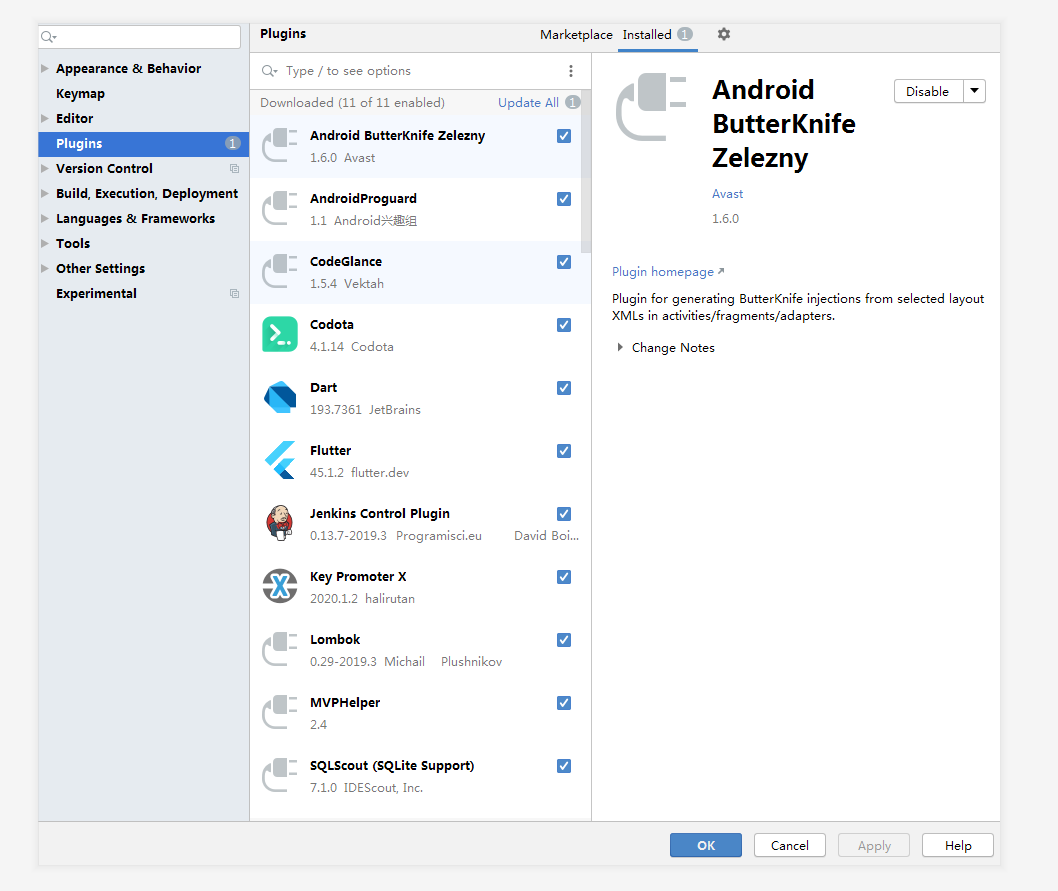Click the Plugins sidebar update badge
This screenshot has height=891, width=1058.
pyautogui.click(x=232, y=143)
